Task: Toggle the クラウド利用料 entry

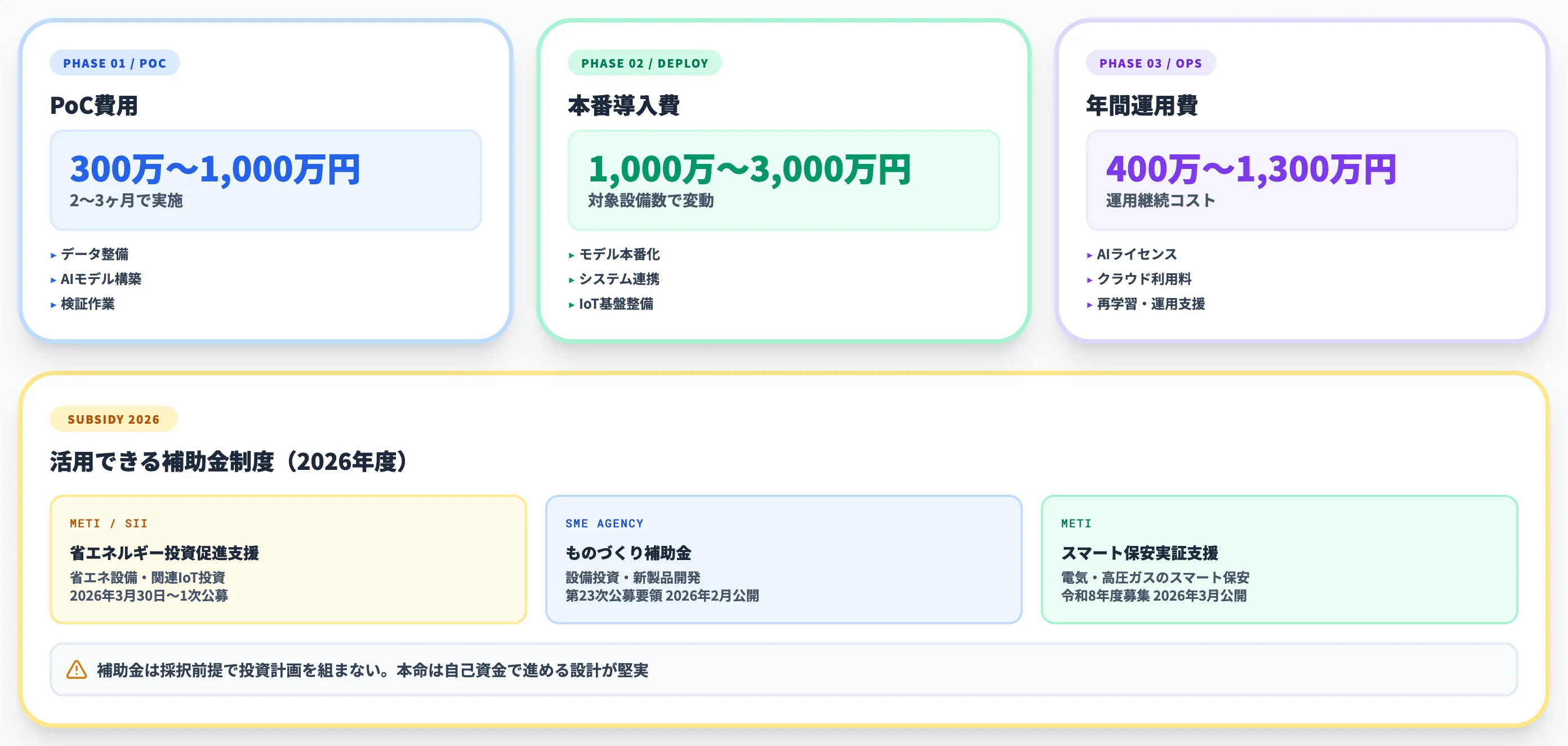Action: pos(1144,279)
